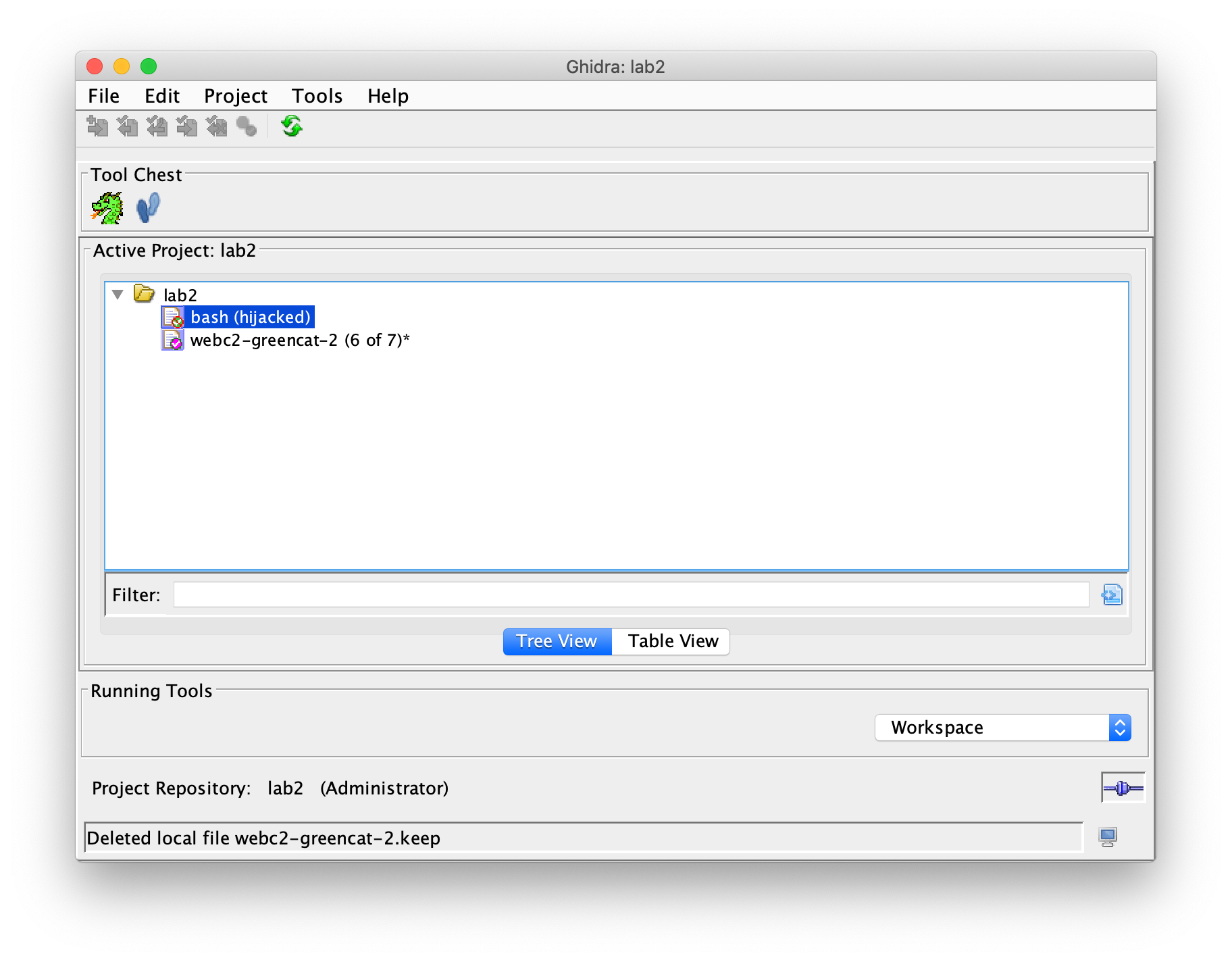Click the Undo Checkout toolbar icon
Screen dimensions: 1232x962
click(217, 126)
